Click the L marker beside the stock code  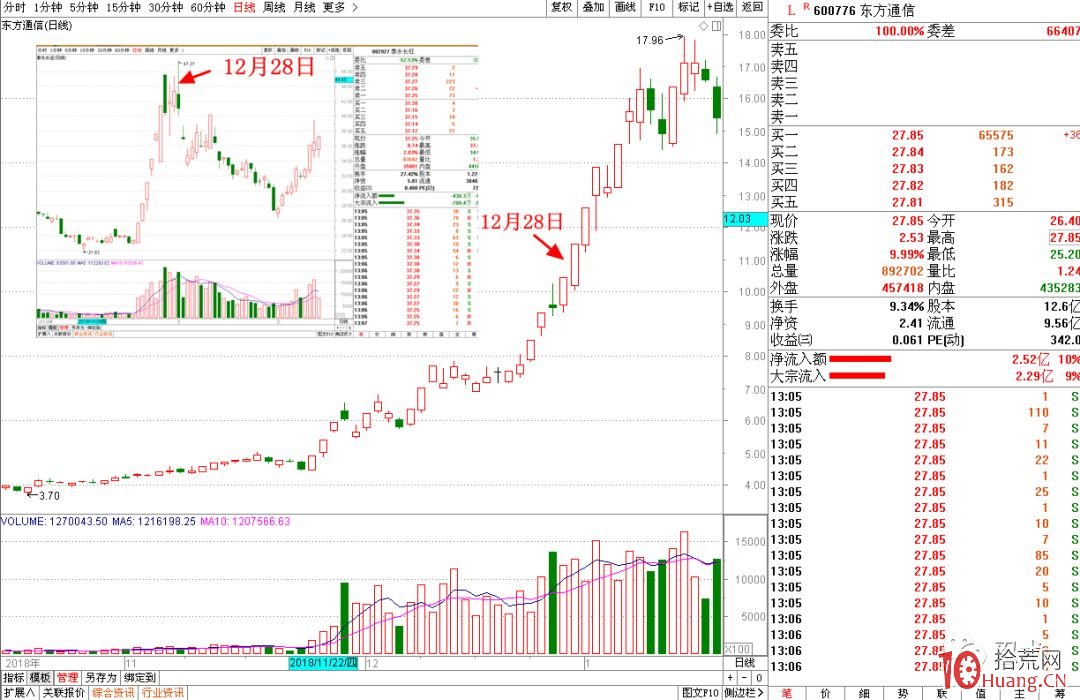tap(791, 10)
